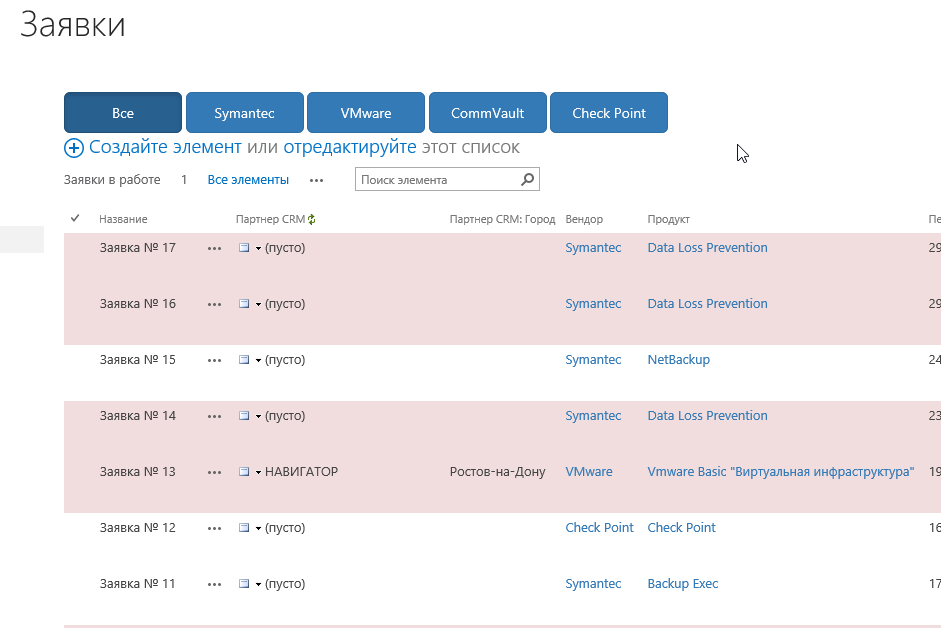Switch to the Все элементы view
941x628 pixels.
[248, 180]
